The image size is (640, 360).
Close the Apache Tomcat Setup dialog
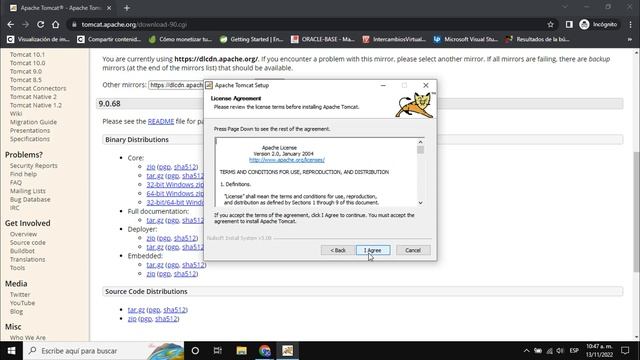(x=426, y=85)
